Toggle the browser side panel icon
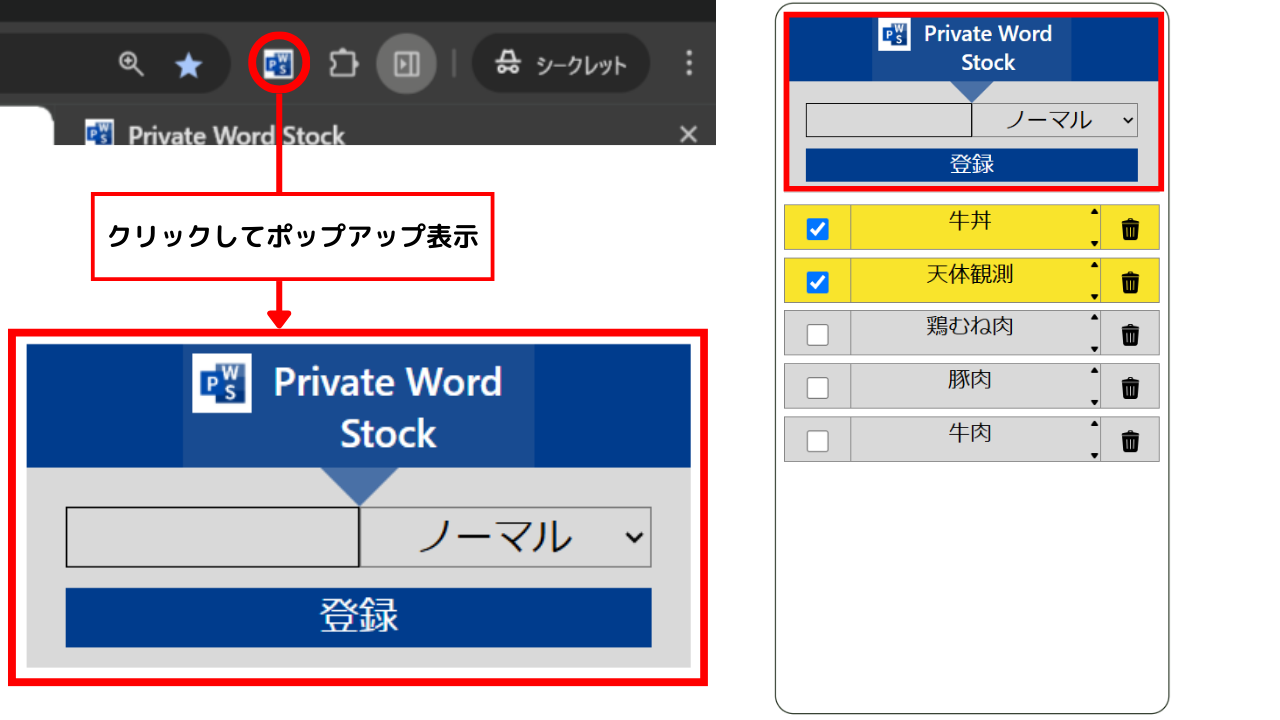Viewport: 1280px width, 720px height. pyautogui.click(x=406, y=65)
